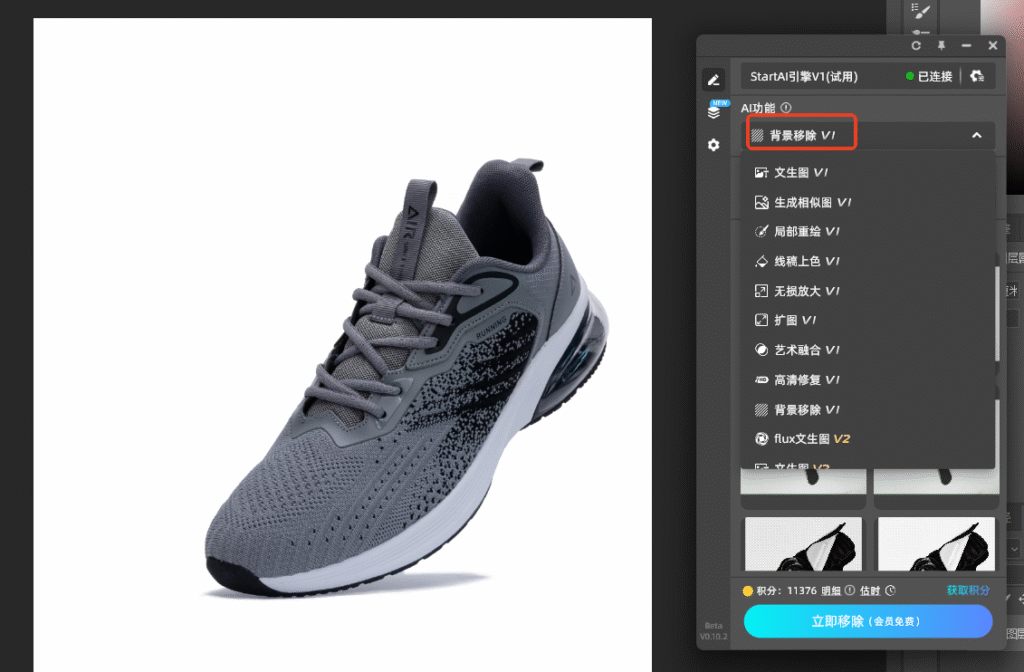Screen dimensions: 1024x672
Task: Collapse the 背景移除 V1 function dropdown
Action: click(x=976, y=135)
